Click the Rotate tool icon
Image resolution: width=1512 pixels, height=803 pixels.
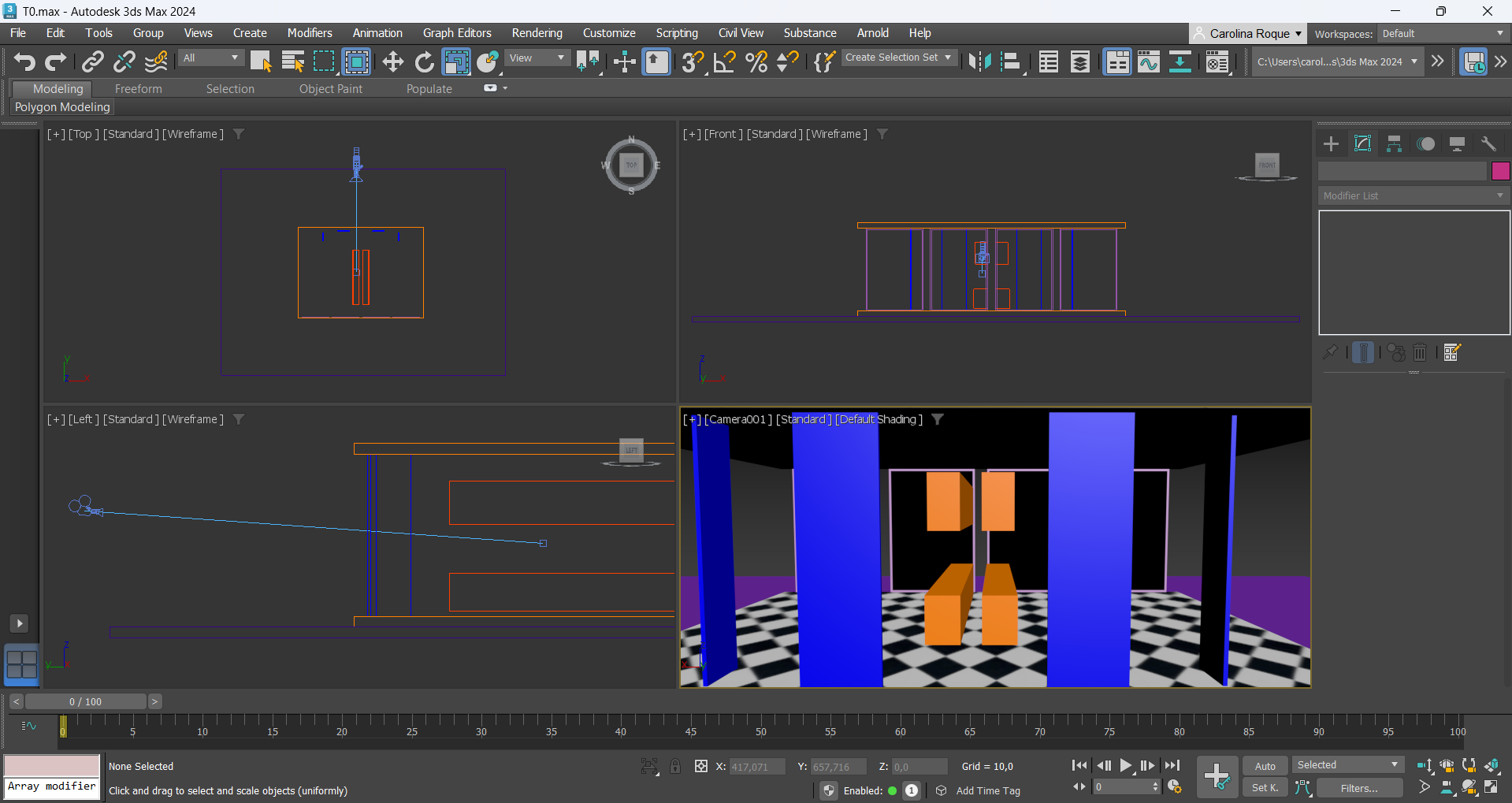tap(424, 61)
